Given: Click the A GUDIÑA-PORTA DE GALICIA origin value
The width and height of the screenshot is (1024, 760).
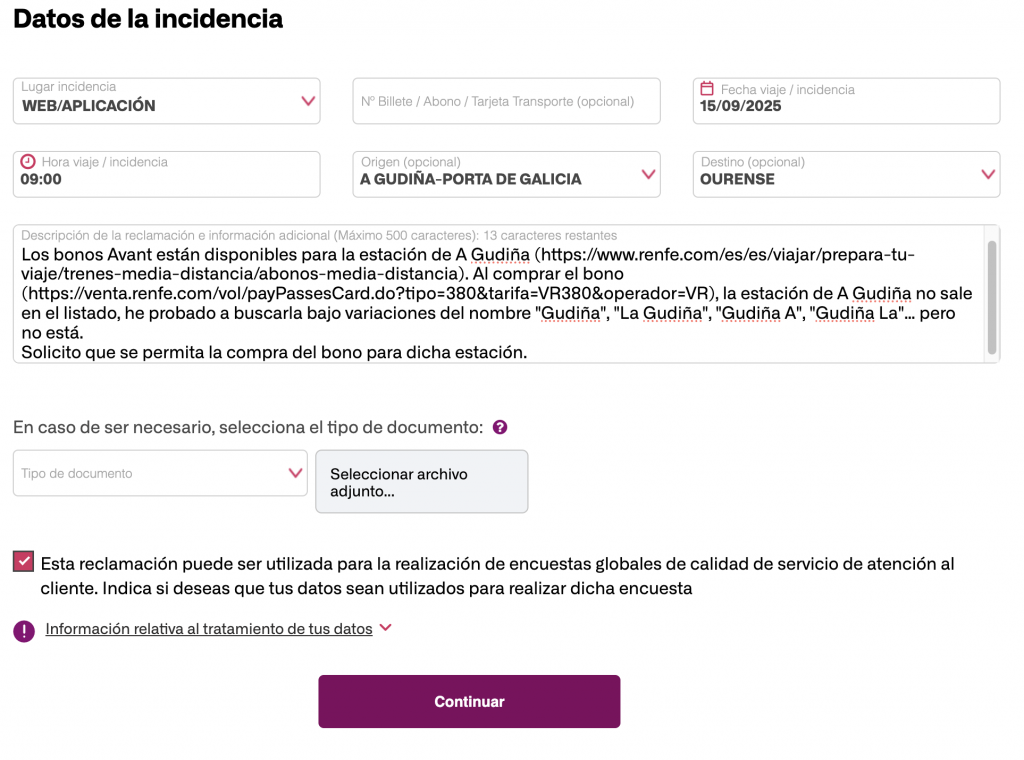Looking at the screenshot, I should click(471, 180).
